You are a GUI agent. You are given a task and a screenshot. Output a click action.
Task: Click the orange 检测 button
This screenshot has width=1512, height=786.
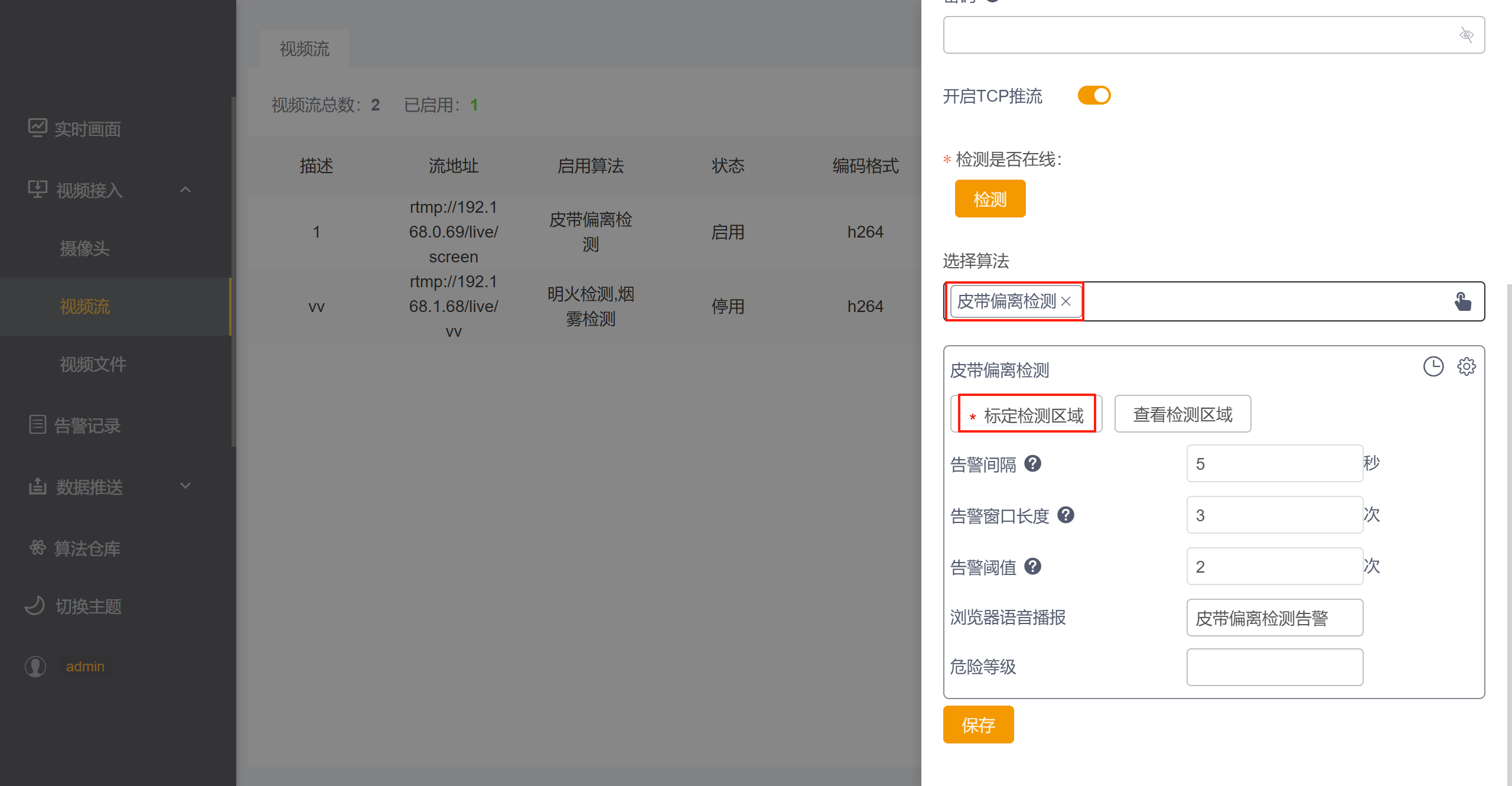coord(990,199)
